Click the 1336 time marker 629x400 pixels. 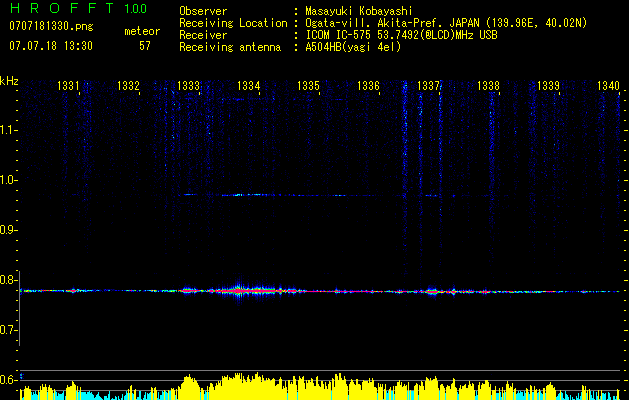pyautogui.click(x=368, y=85)
